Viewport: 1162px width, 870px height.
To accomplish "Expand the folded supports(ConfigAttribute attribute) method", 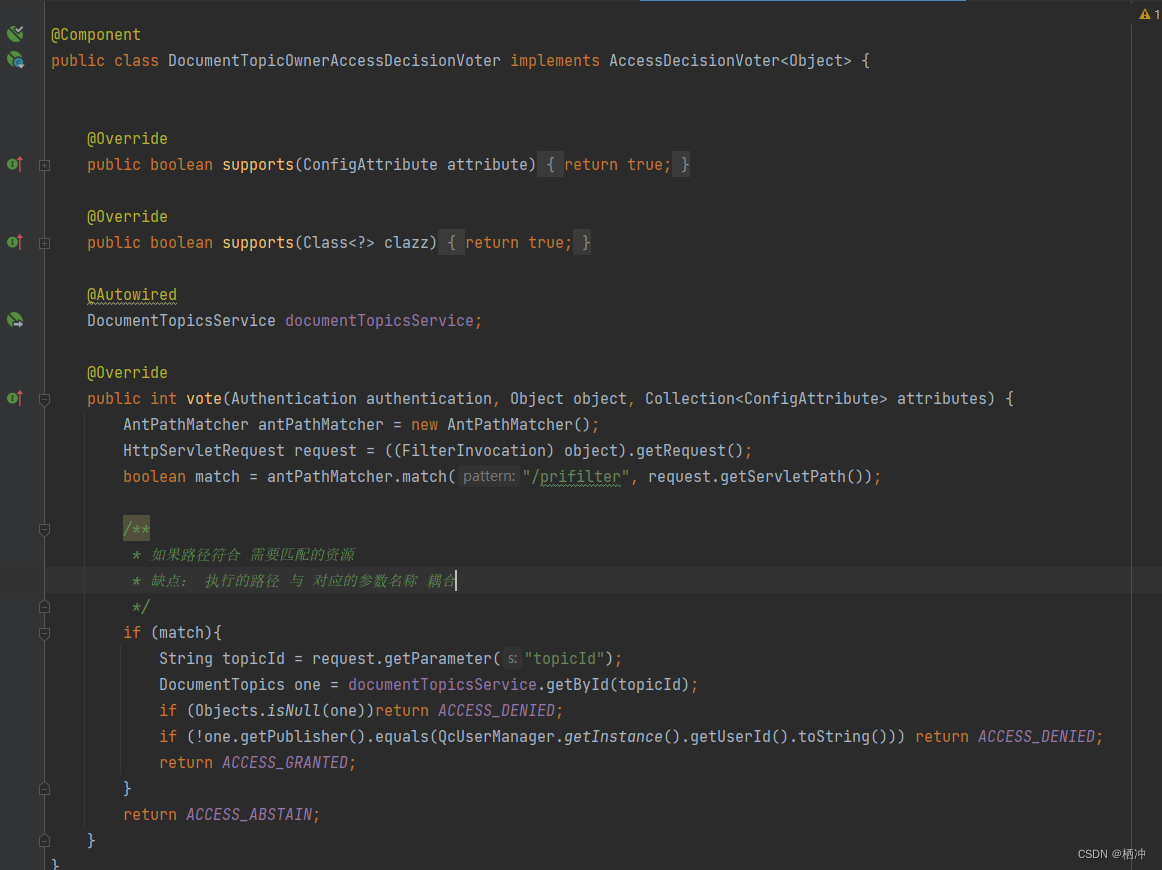I will tap(44, 165).
